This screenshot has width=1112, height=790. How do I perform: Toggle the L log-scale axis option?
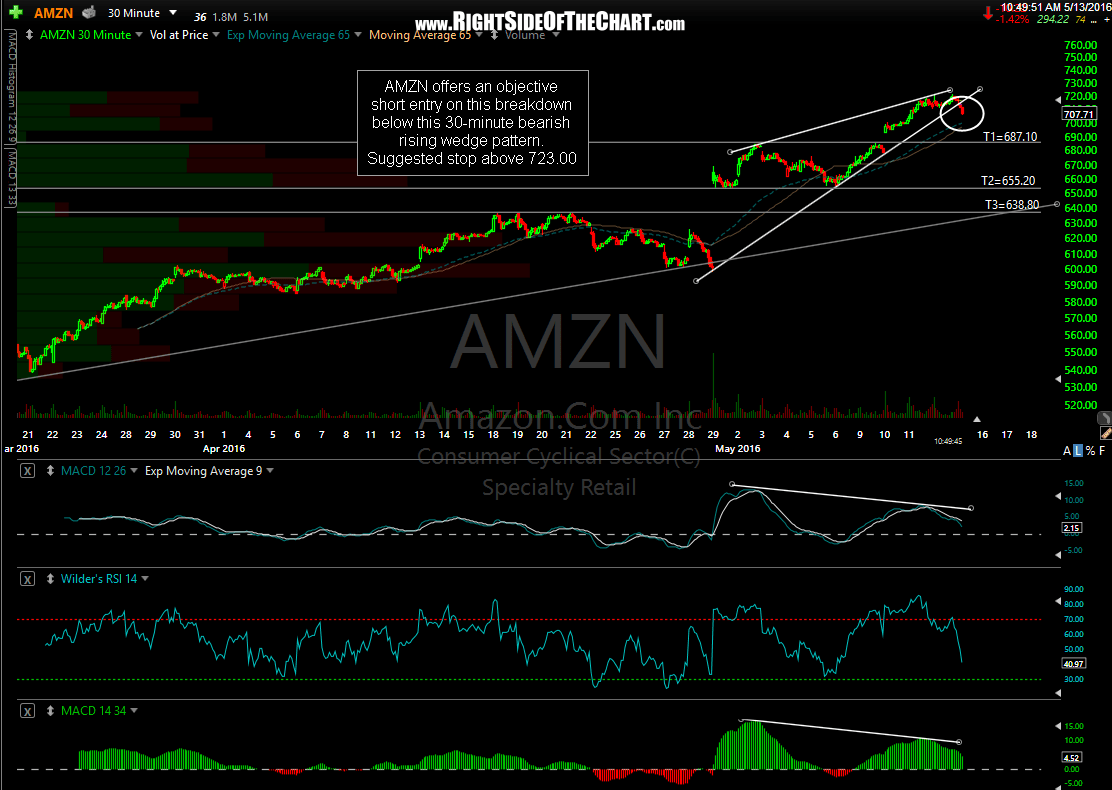pyautogui.click(x=1078, y=451)
